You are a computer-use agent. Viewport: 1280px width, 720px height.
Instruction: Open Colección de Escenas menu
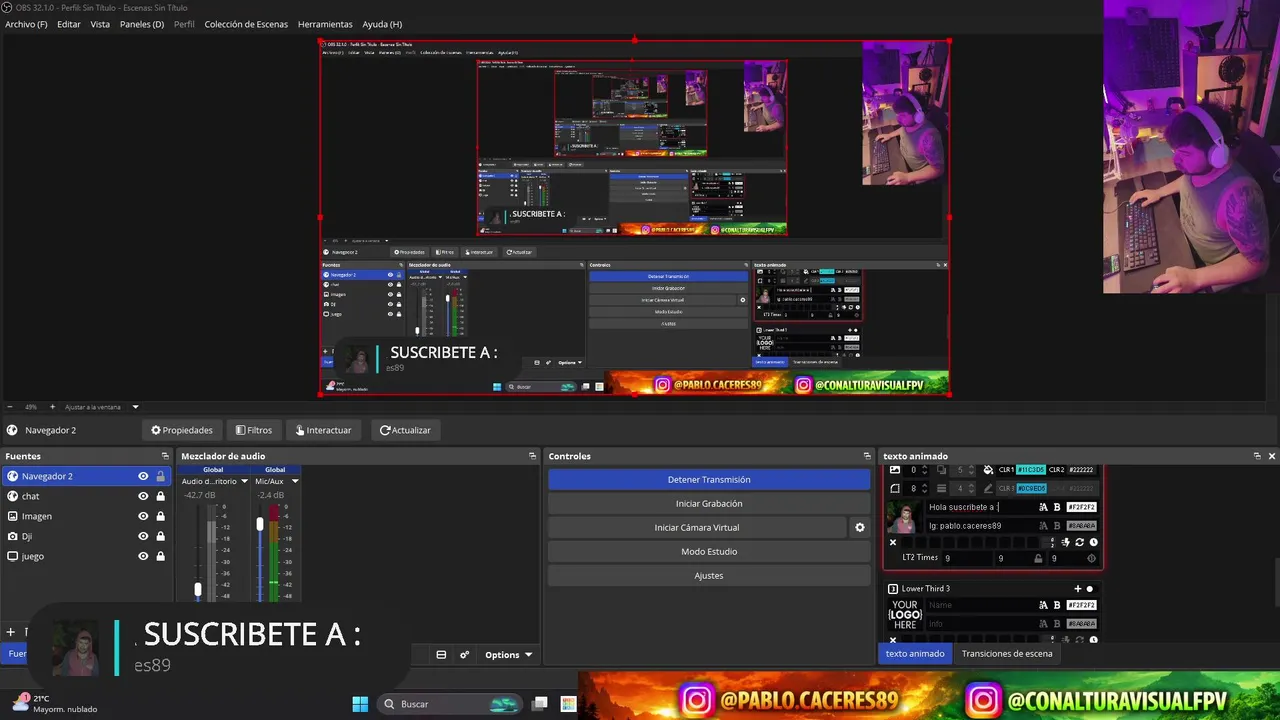pyautogui.click(x=246, y=24)
